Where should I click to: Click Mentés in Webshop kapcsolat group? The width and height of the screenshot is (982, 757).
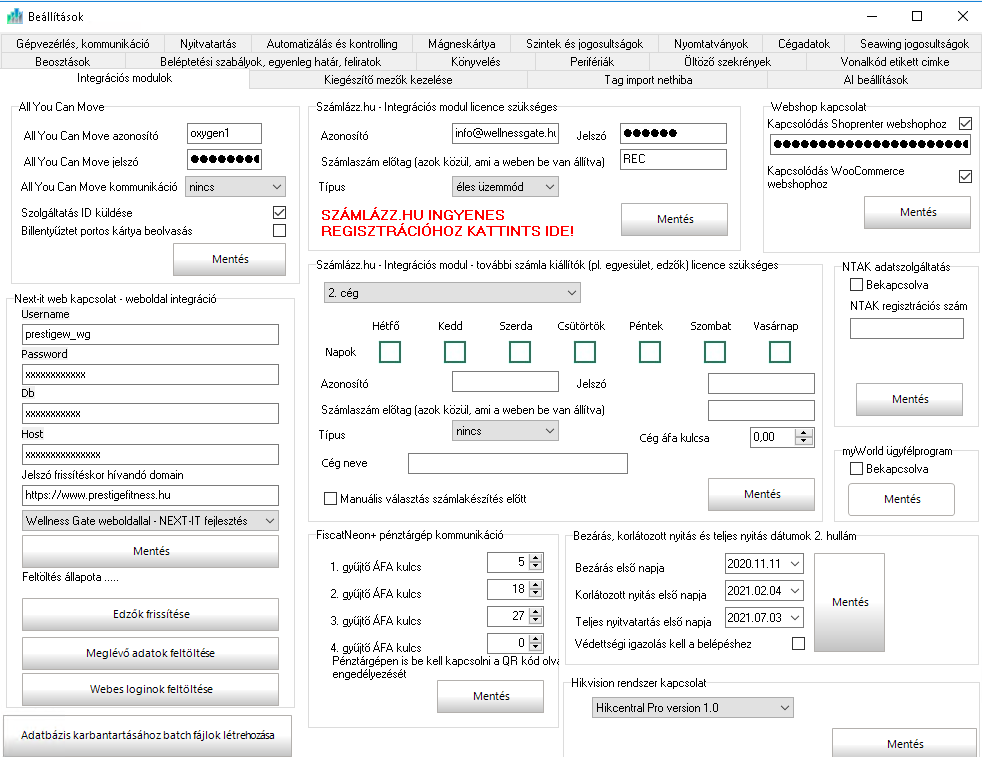pos(917,212)
